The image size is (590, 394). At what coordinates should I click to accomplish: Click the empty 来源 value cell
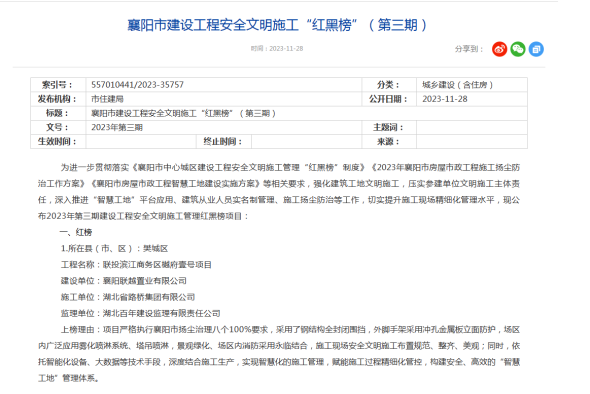click(471, 142)
